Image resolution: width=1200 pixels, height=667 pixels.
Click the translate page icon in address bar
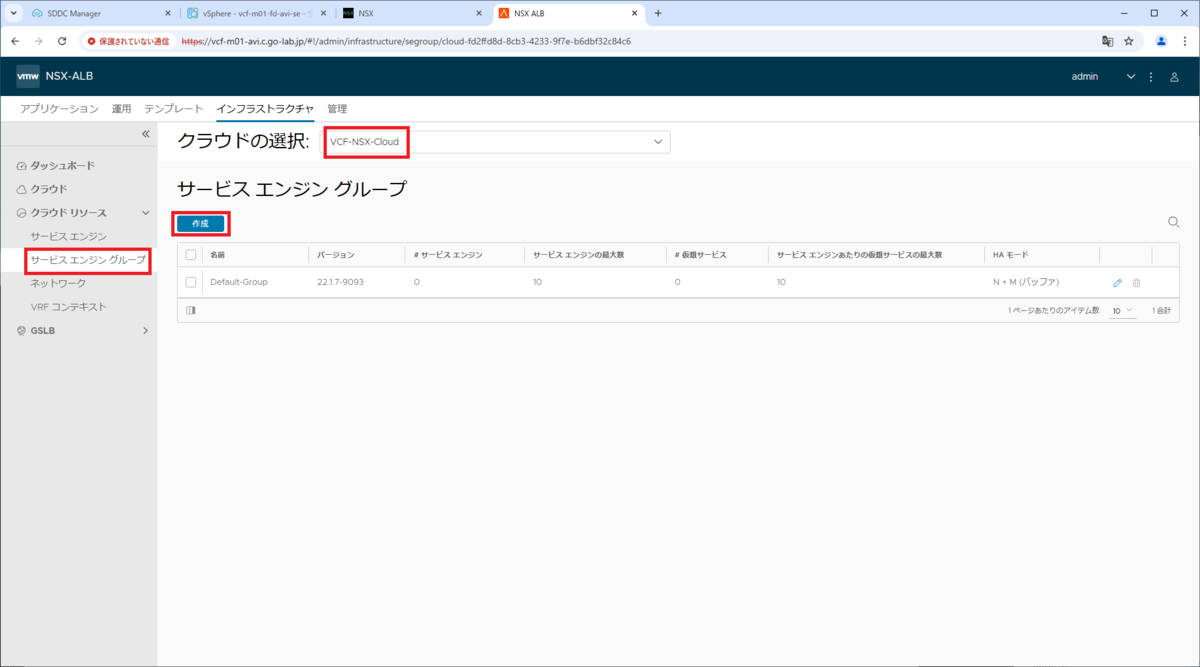tap(1107, 42)
